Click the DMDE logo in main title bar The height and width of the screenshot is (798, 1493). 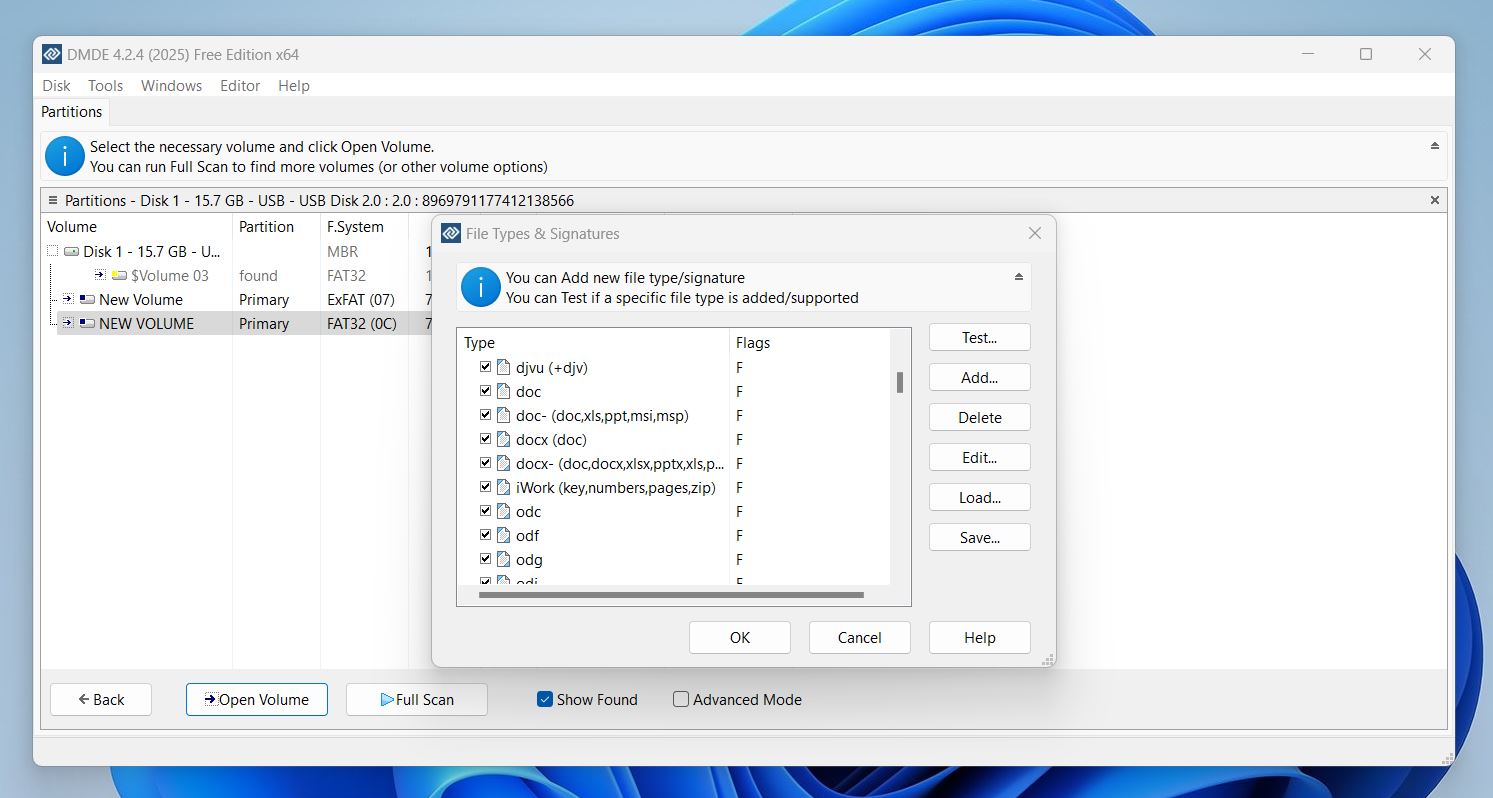coord(52,54)
